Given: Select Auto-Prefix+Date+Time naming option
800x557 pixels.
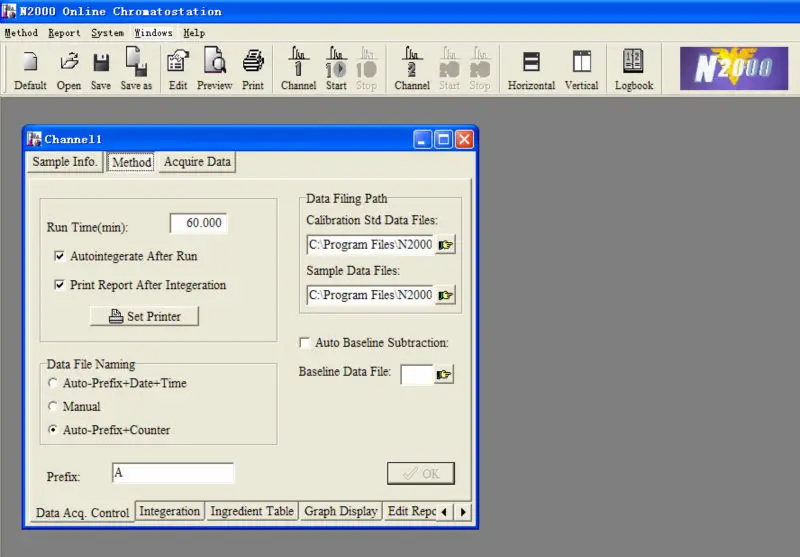Looking at the screenshot, I should click(x=53, y=383).
